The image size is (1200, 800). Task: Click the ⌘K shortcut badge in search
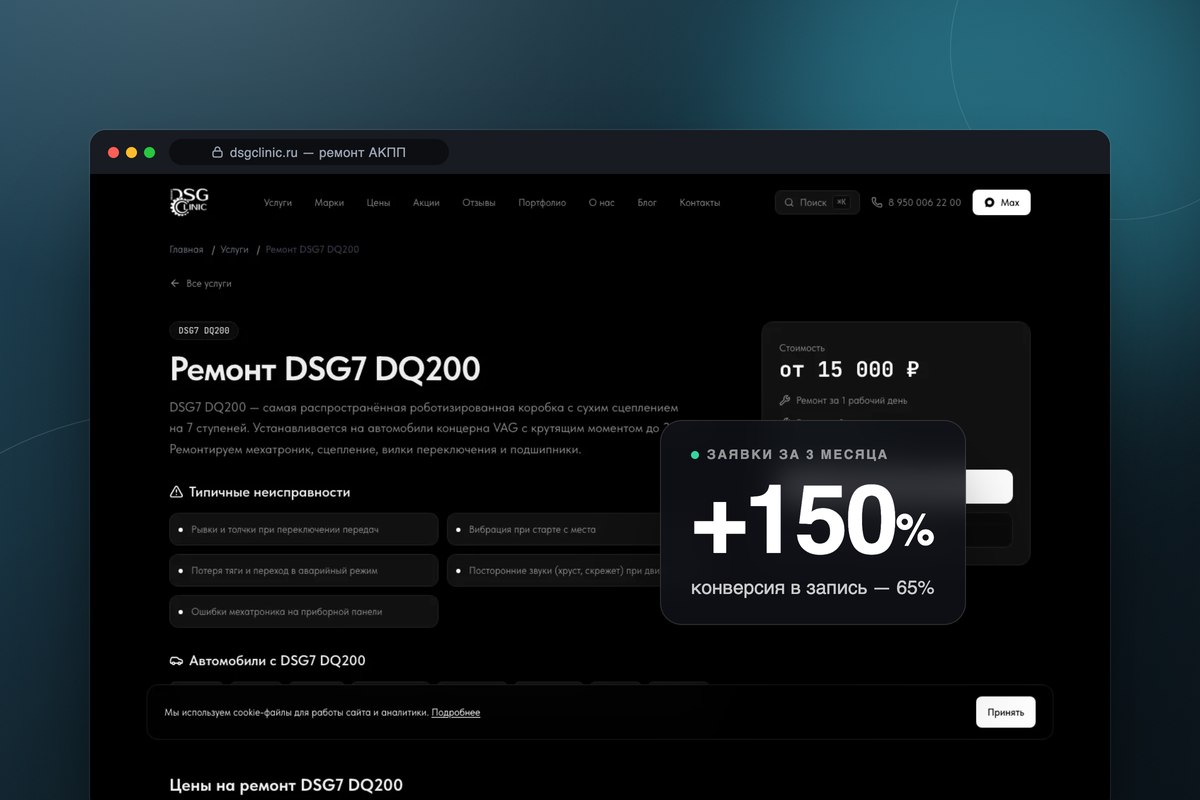841,202
